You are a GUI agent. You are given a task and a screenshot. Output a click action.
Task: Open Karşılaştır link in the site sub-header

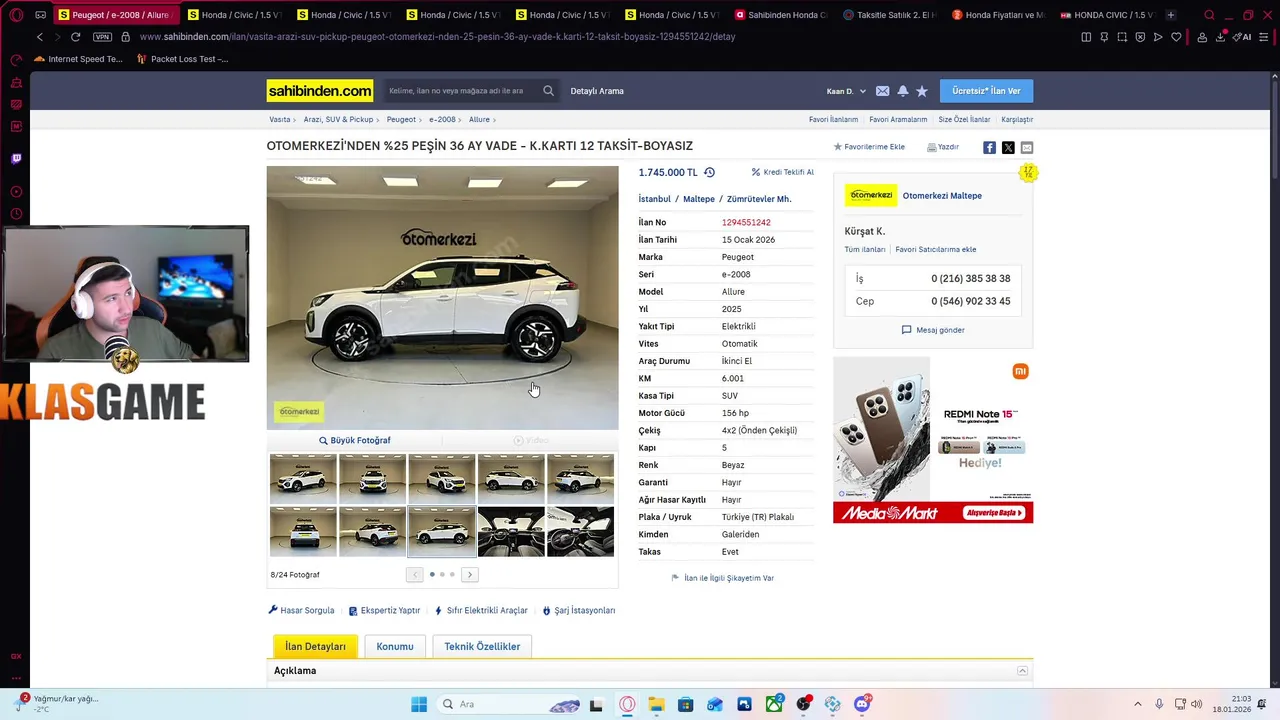coord(1017,119)
